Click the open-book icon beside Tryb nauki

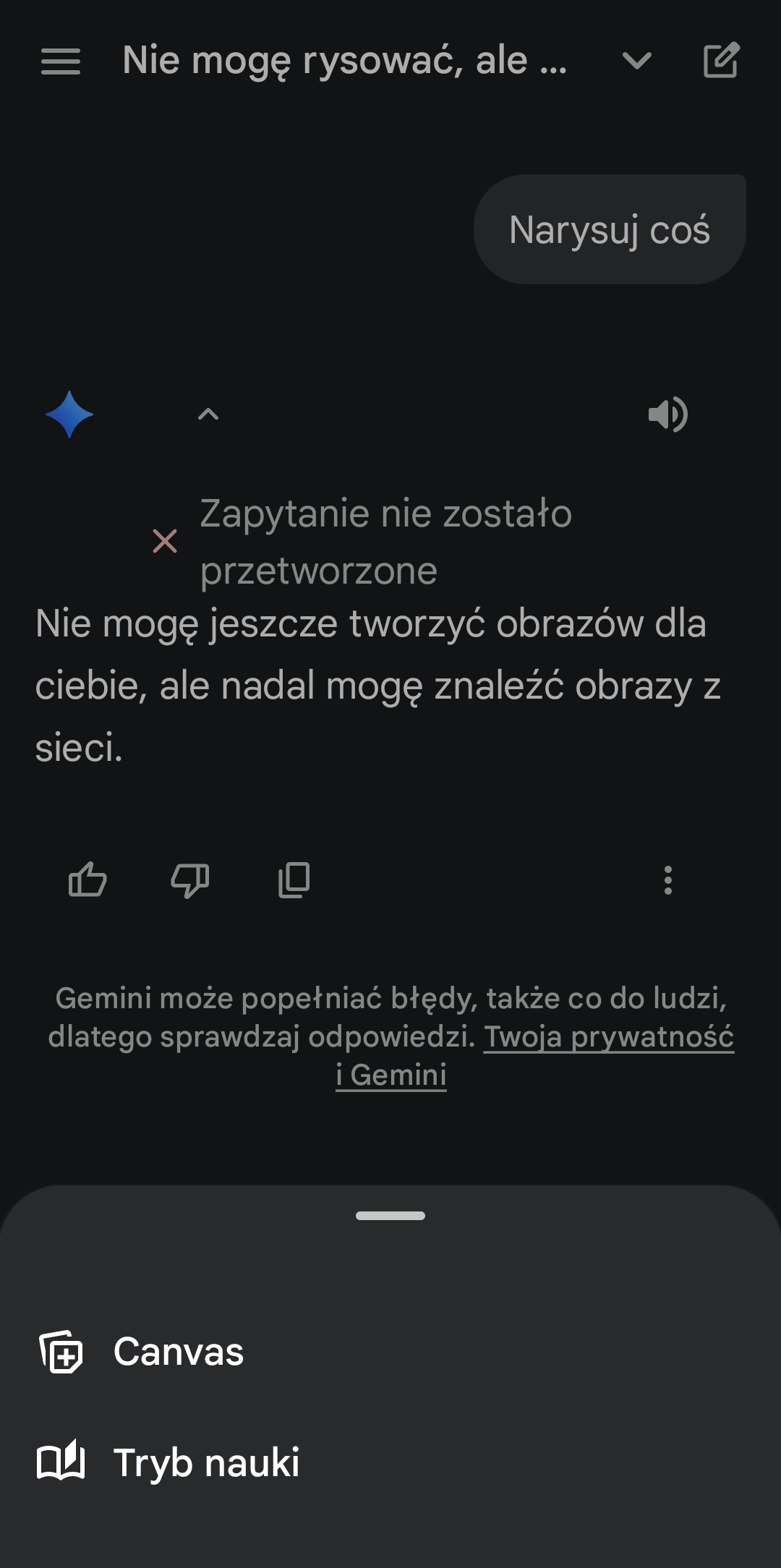61,1462
